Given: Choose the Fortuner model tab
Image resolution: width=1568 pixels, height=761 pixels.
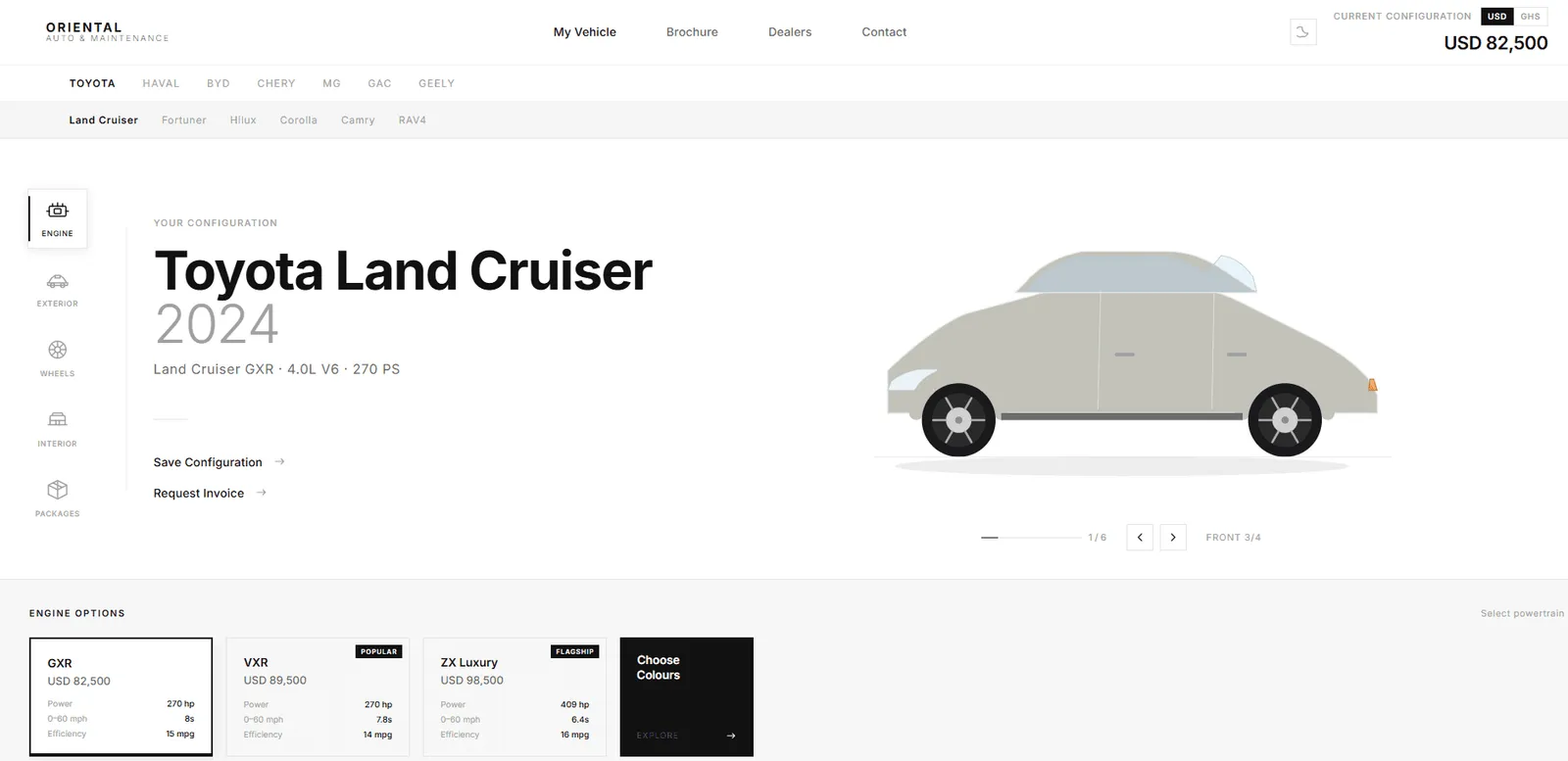Looking at the screenshot, I should coord(184,120).
